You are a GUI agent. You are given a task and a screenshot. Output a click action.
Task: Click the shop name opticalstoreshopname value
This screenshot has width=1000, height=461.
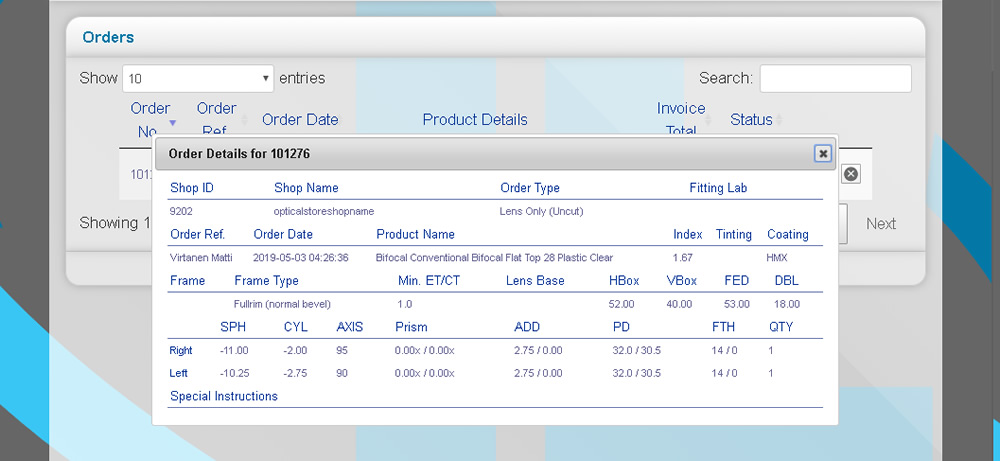tap(323, 211)
